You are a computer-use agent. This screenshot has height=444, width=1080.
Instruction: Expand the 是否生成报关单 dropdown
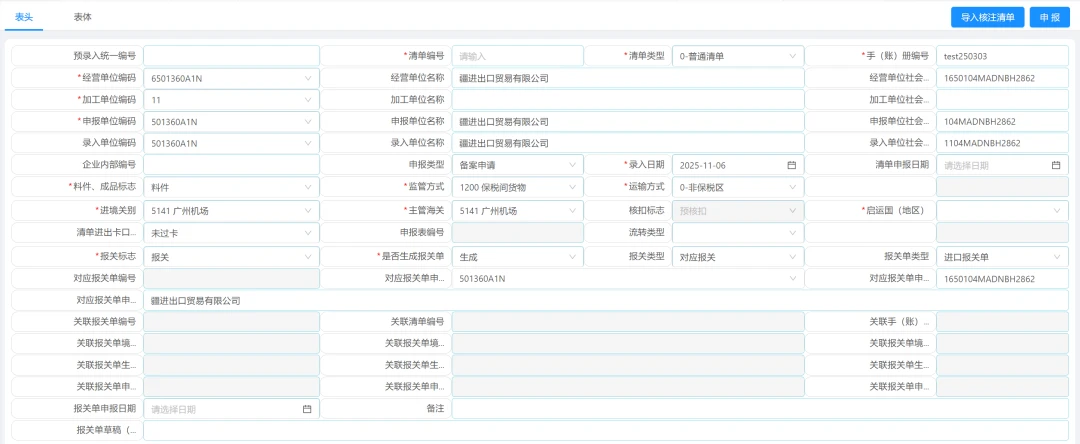tap(517, 257)
